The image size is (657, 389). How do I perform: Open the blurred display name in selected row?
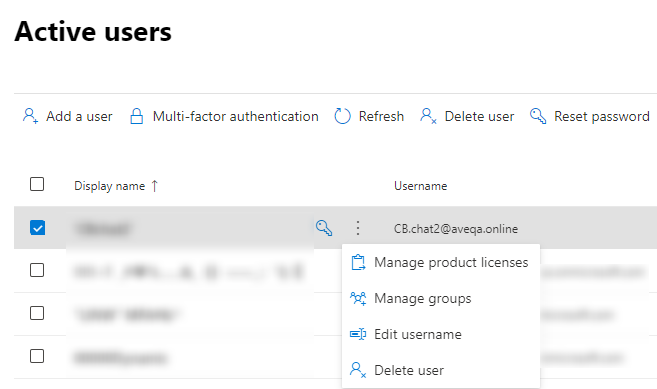coord(103,229)
